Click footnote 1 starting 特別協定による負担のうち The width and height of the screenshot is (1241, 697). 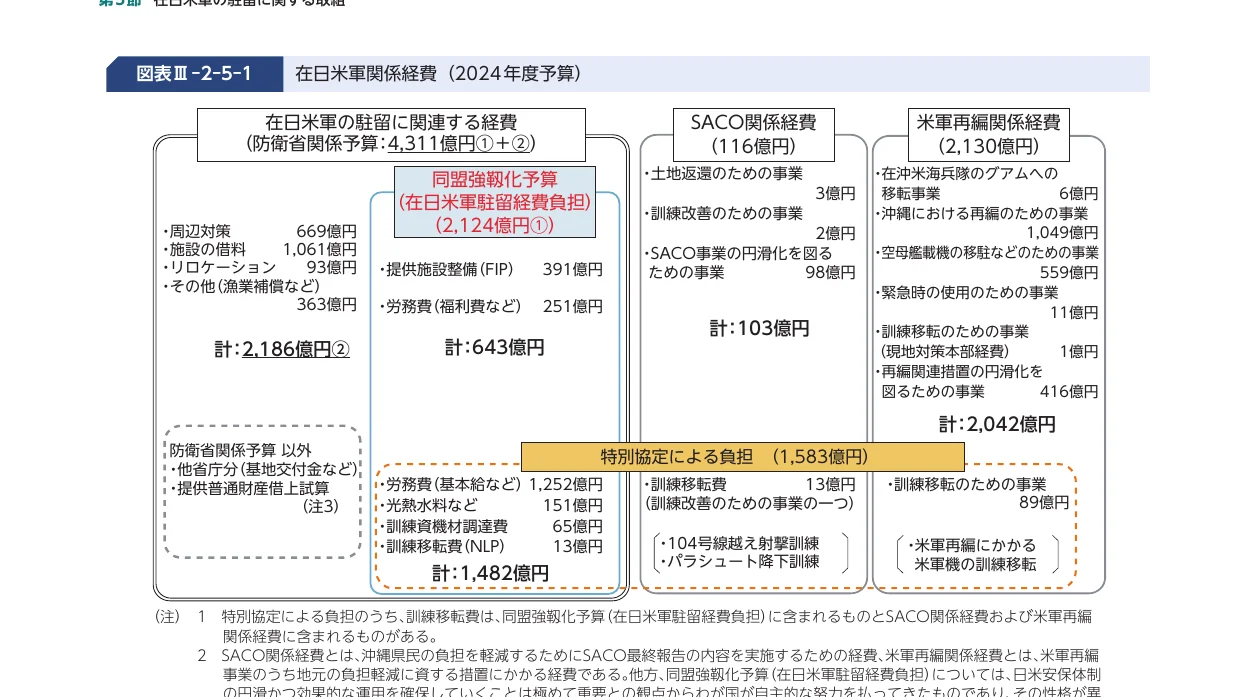pos(645,626)
